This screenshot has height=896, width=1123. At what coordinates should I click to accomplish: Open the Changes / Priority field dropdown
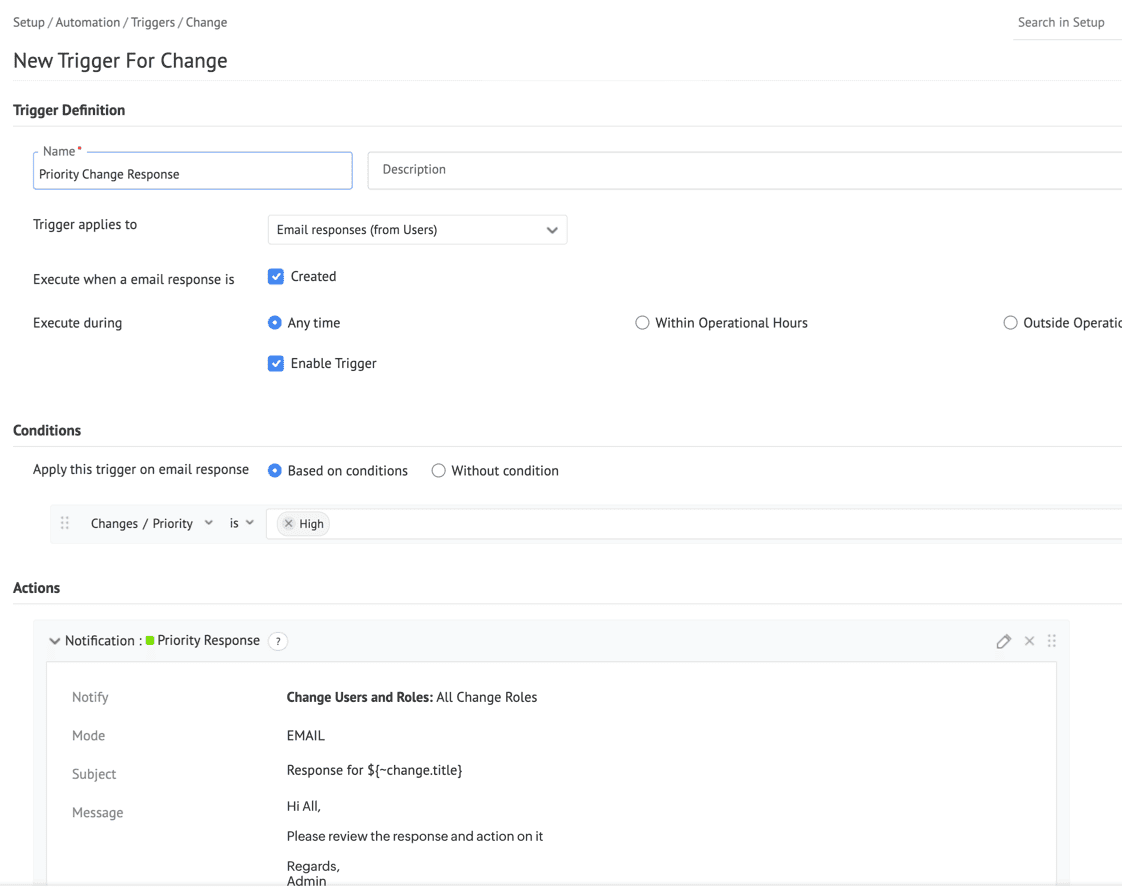click(151, 523)
